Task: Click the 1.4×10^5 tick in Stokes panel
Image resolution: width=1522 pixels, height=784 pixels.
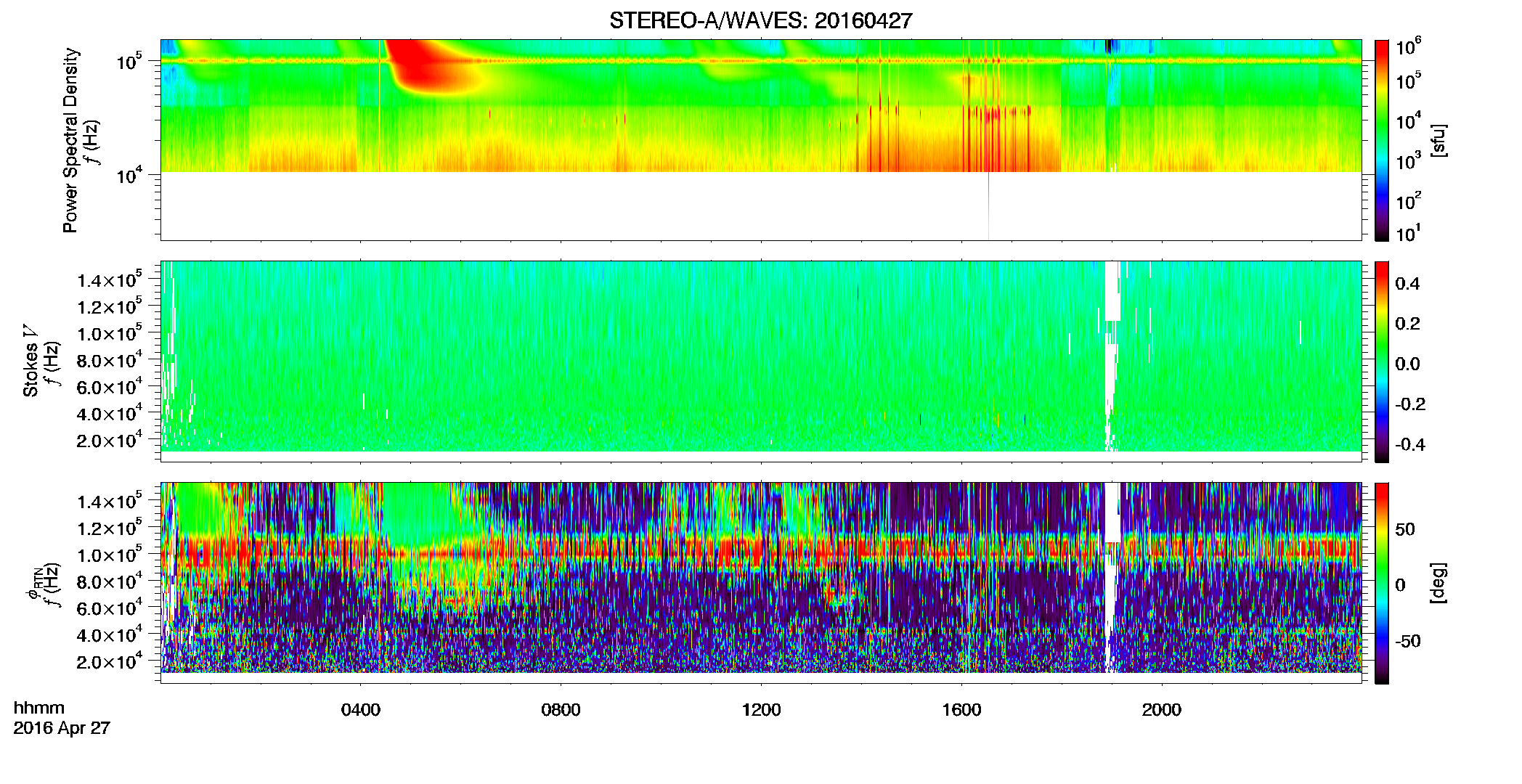Action: coord(109,279)
